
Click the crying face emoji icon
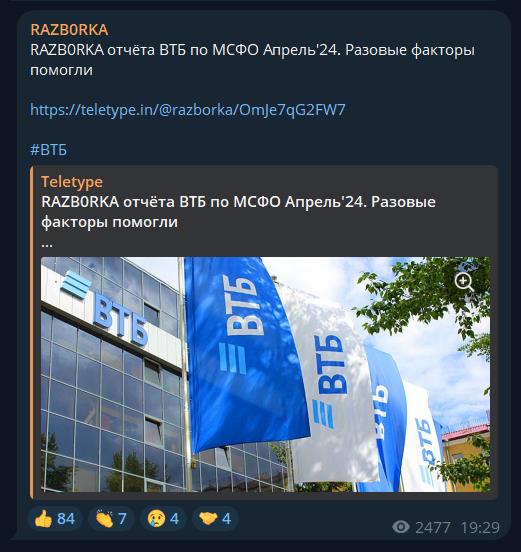[156, 519]
